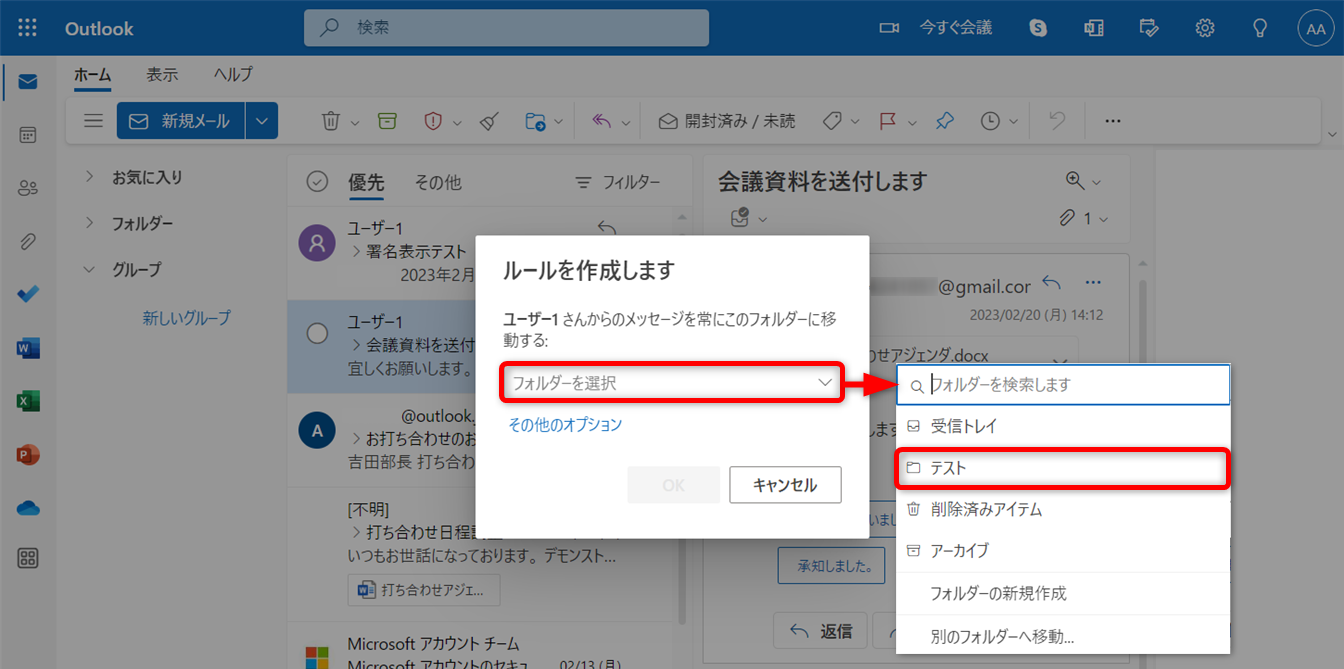
Task: Open the Calendar icon in left sidebar
Action: pyautogui.click(x=28, y=135)
